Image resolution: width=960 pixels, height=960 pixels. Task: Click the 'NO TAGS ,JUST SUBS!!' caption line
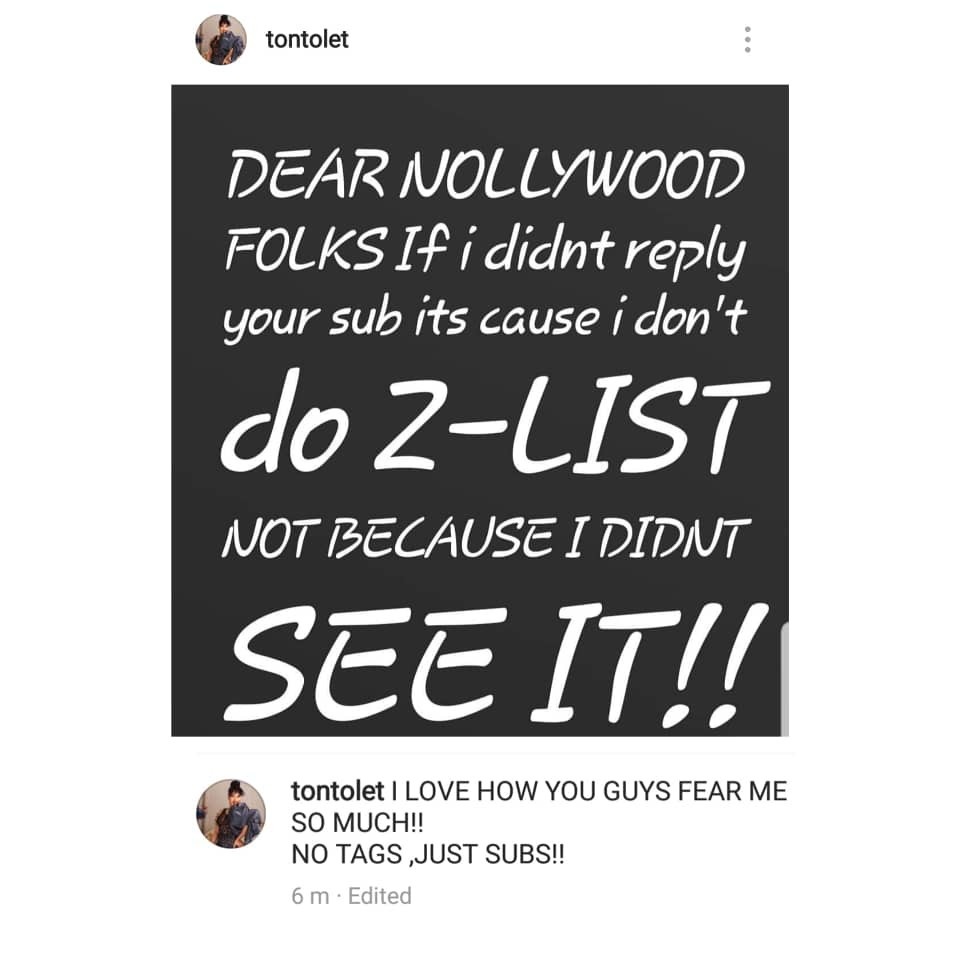tap(428, 854)
